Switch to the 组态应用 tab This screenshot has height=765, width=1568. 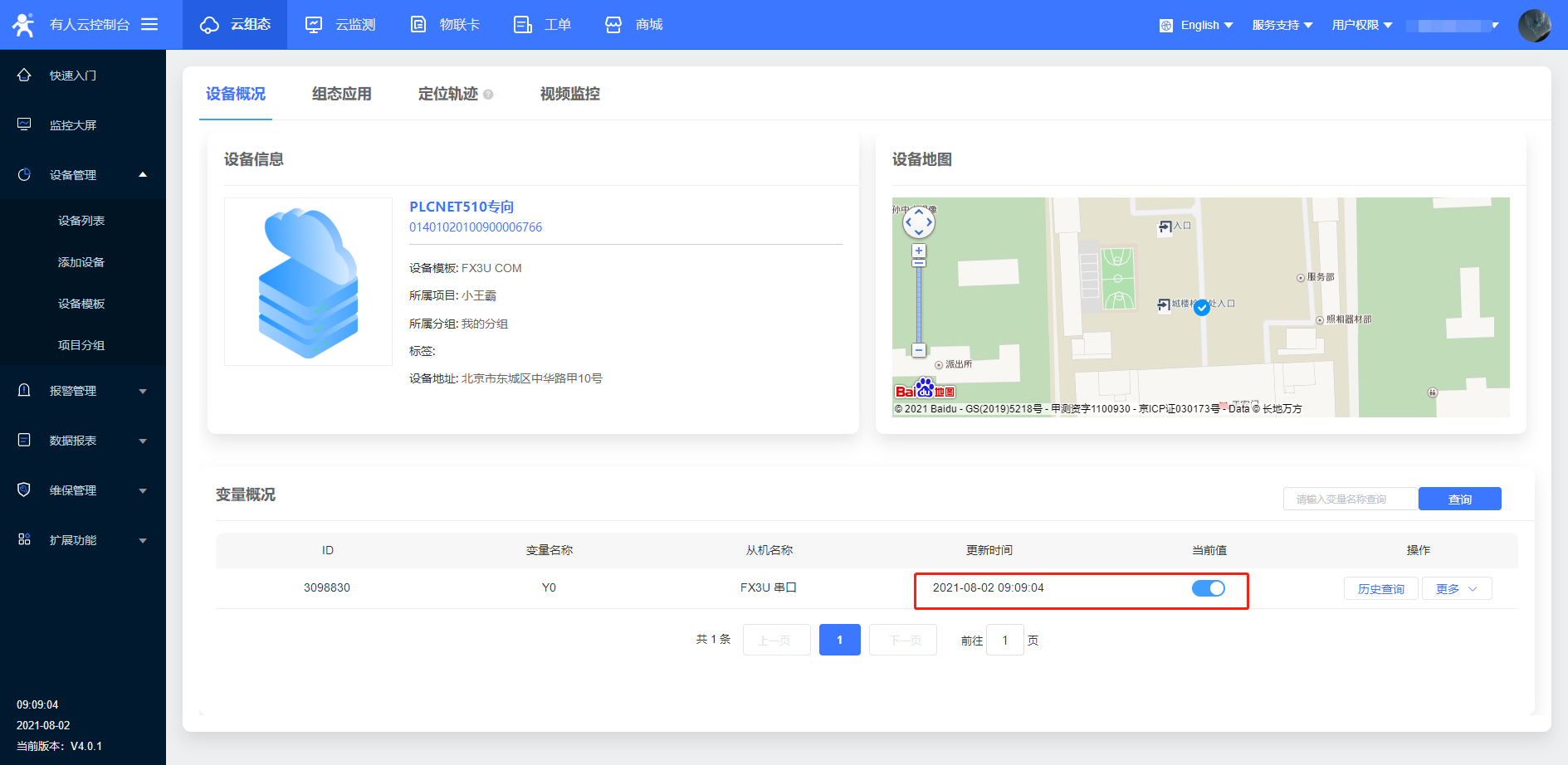341,94
